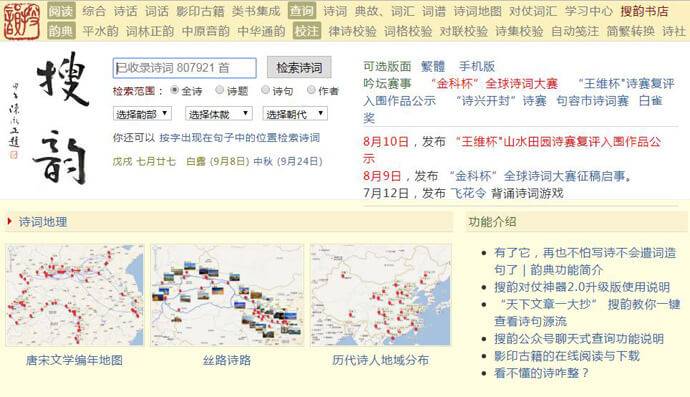Open the 选择体裁 dropdown

218,114
